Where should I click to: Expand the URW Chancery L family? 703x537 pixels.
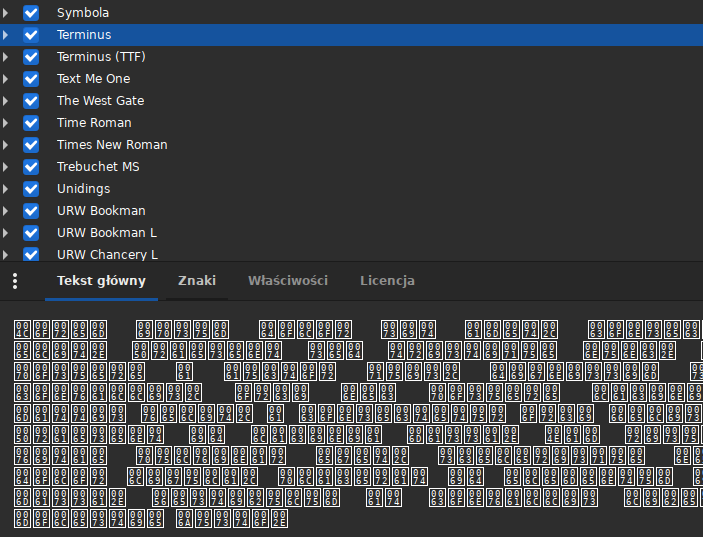[x=5, y=254]
